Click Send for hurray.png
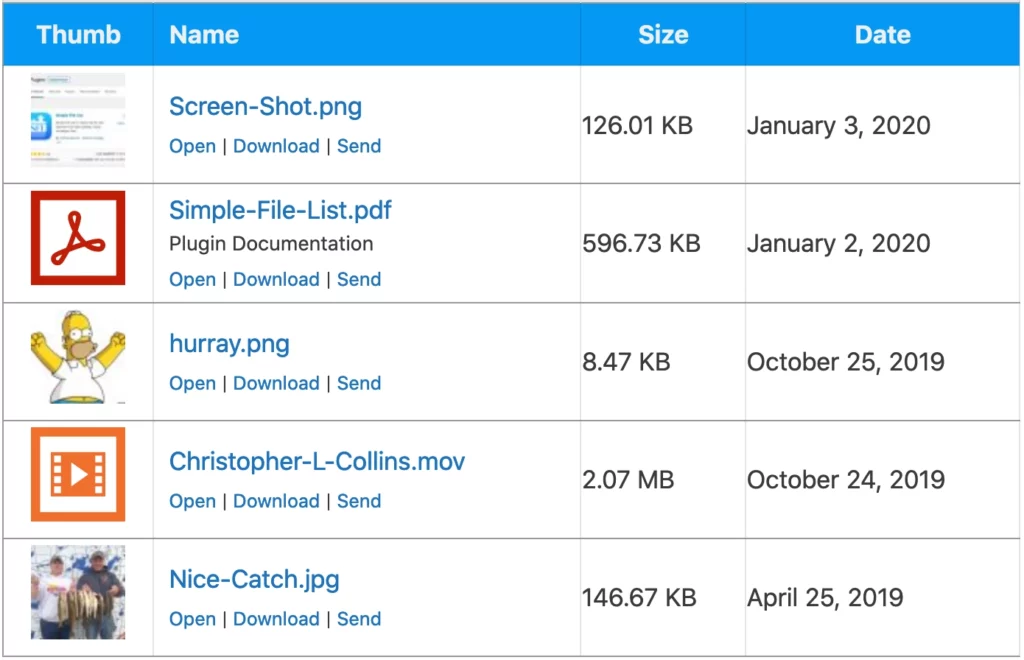The image size is (1024, 660). click(x=359, y=383)
